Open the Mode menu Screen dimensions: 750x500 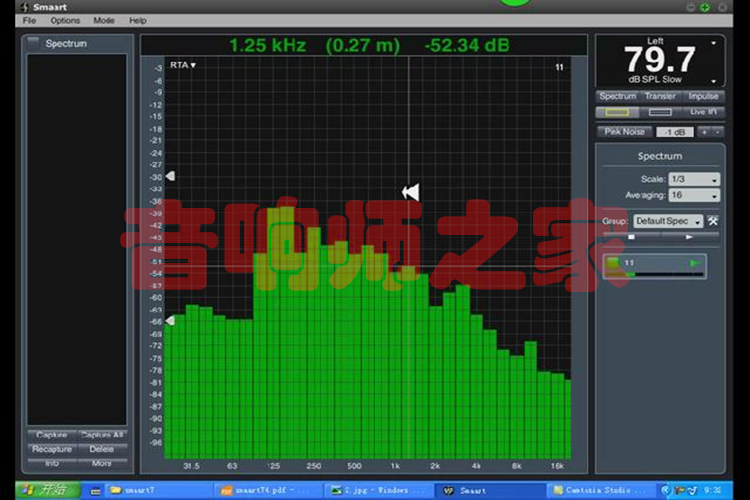pos(104,21)
